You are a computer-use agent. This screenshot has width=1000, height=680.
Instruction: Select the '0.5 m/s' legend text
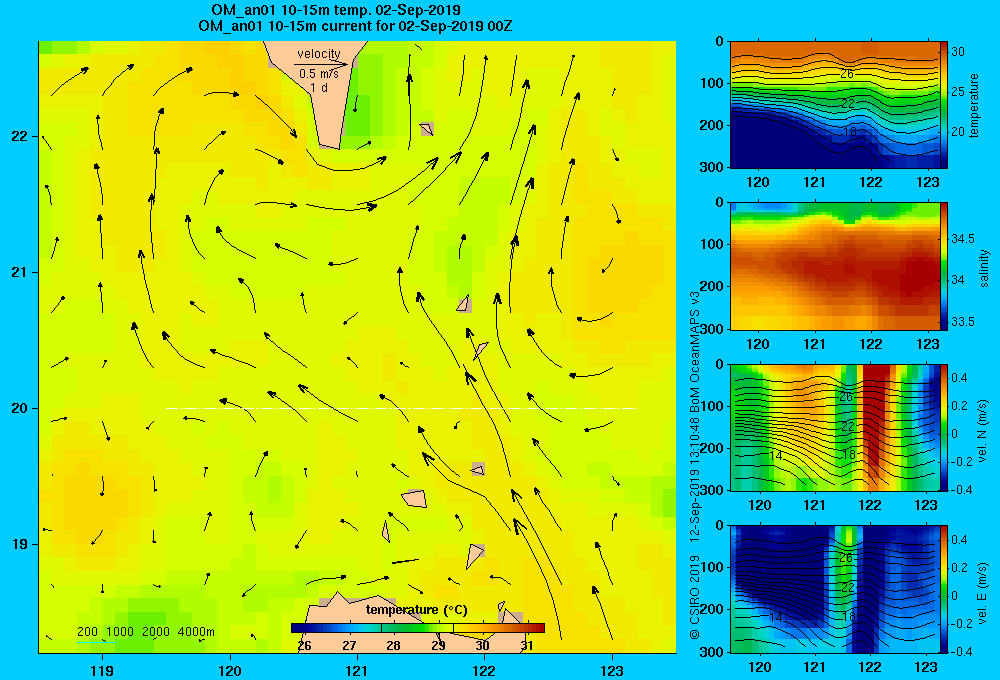pyautogui.click(x=319, y=74)
